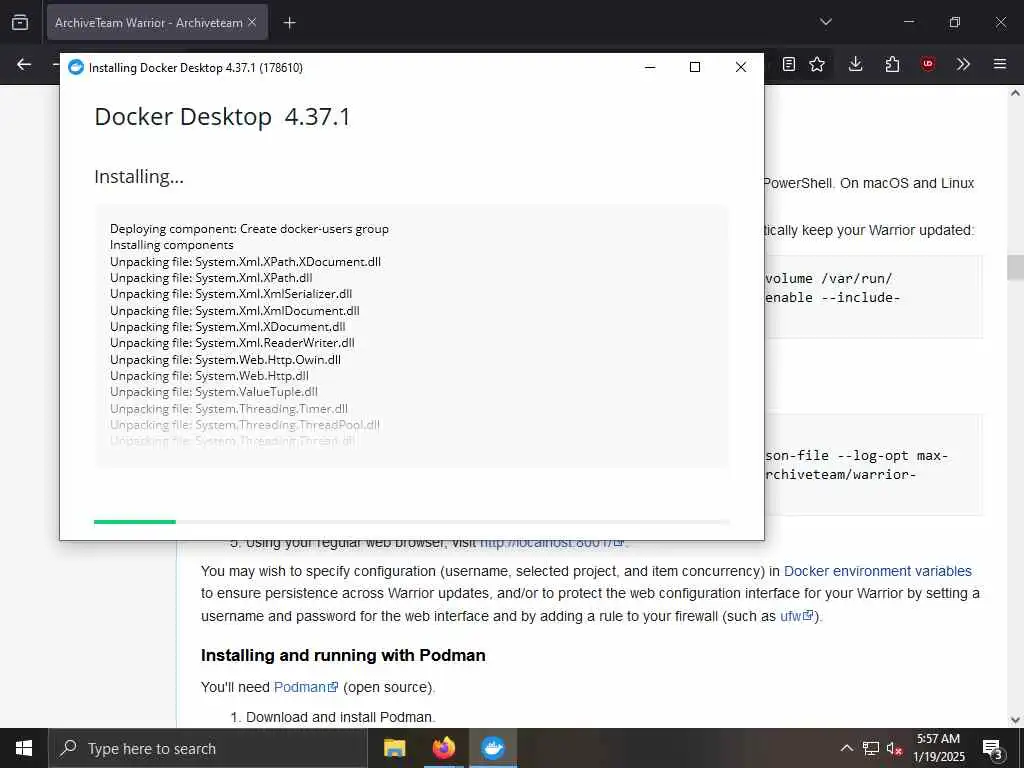Viewport: 1024px width, 768px height.
Task: Minimize the Docker Desktop installer window
Action: coord(650,67)
